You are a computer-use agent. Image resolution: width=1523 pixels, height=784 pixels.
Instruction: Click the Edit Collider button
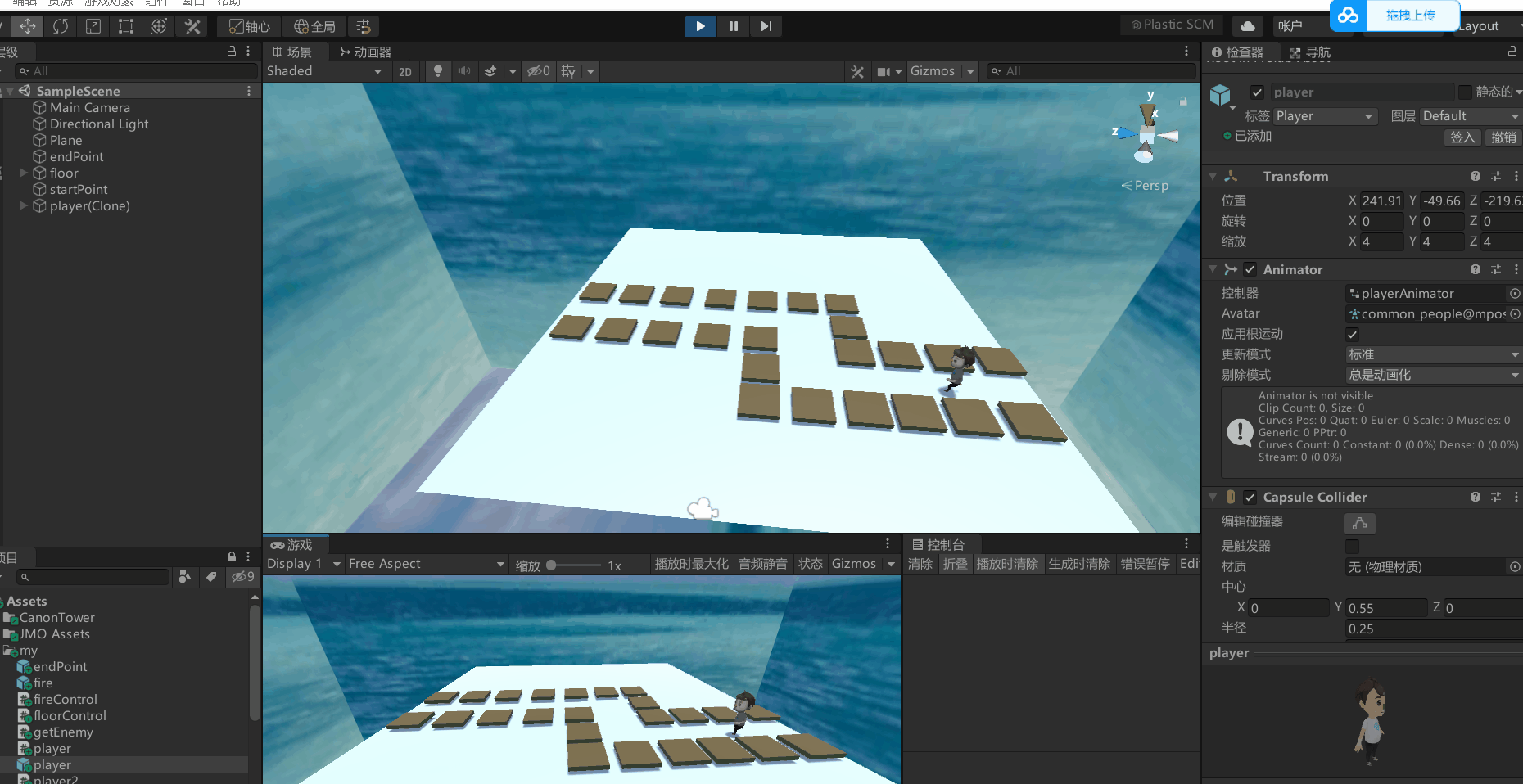[x=1360, y=523]
